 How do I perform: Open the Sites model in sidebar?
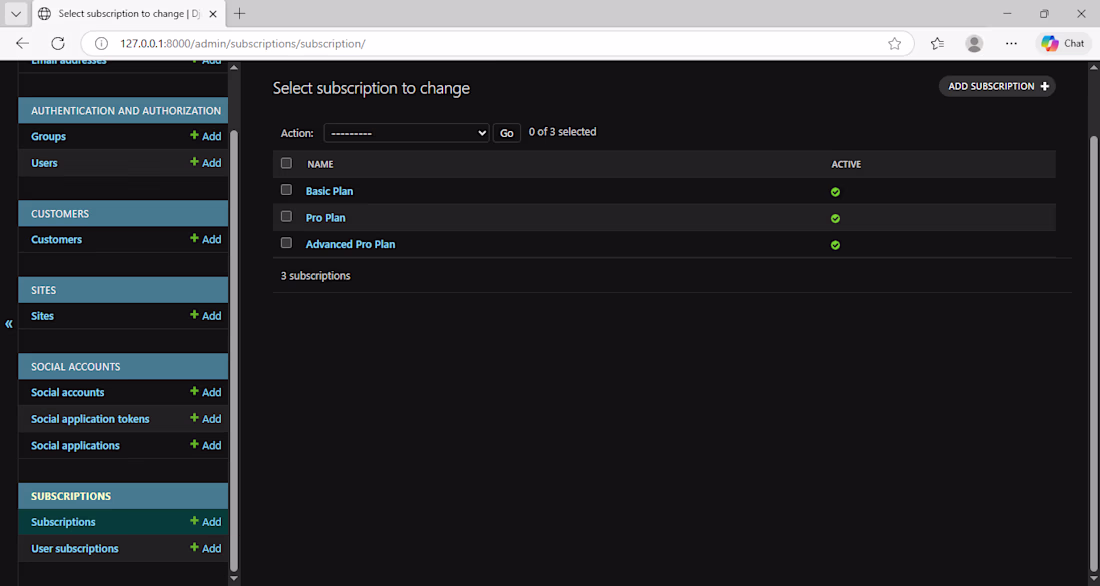(42, 316)
